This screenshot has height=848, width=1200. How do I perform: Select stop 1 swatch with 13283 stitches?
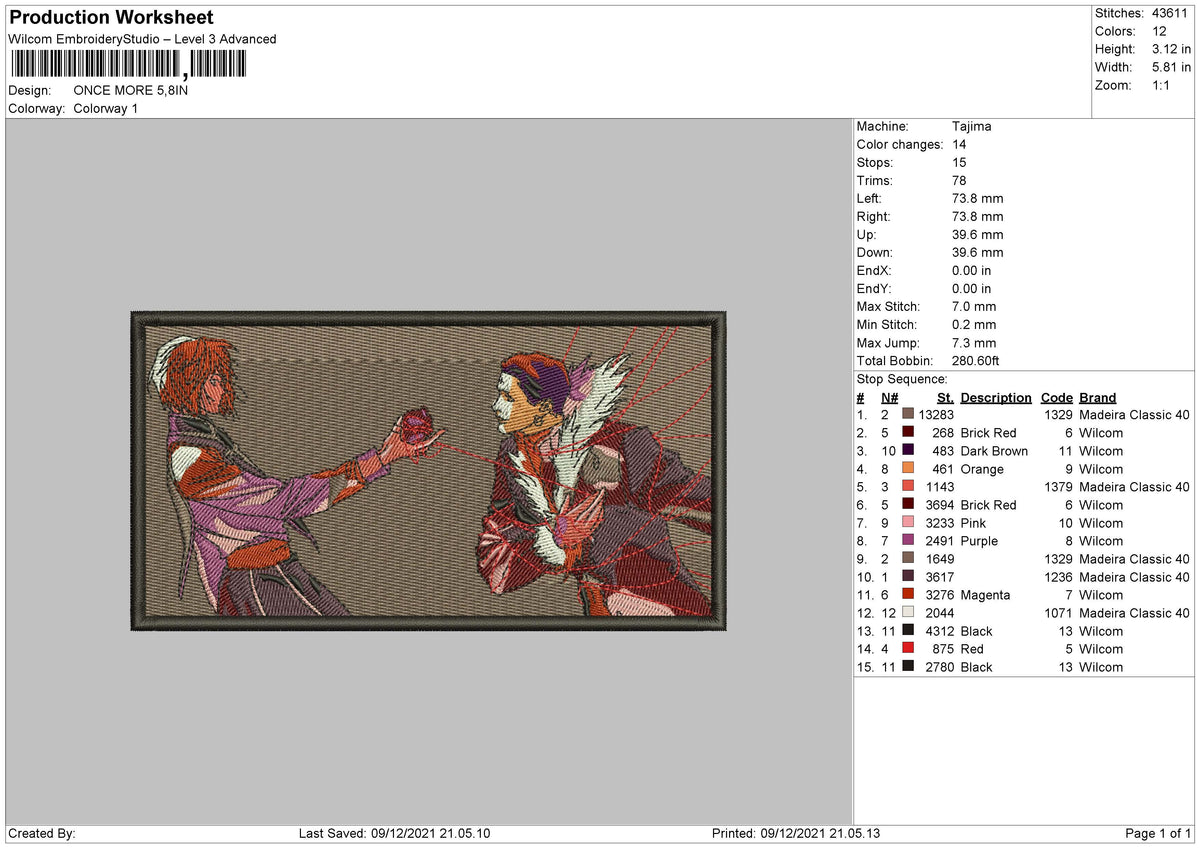(x=908, y=415)
